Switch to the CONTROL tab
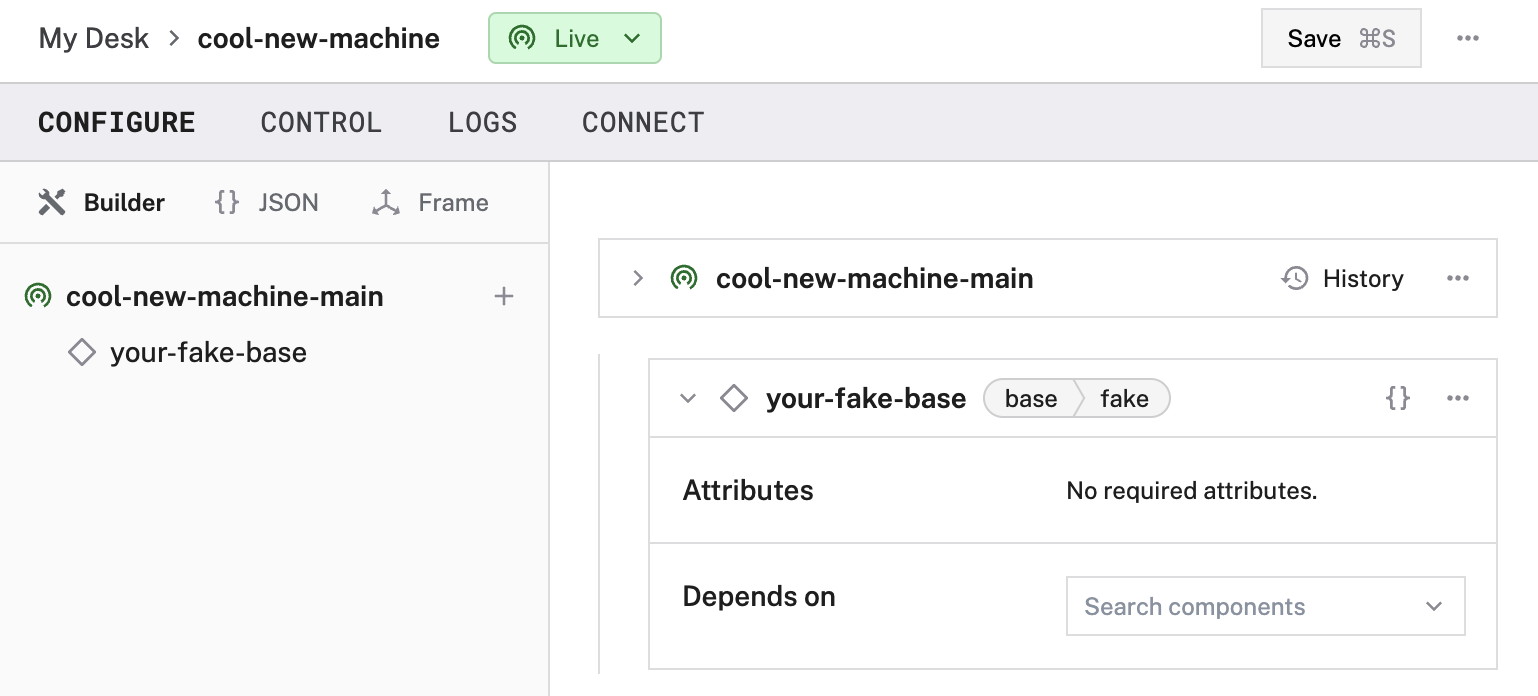The image size is (1538, 696). coord(321,123)
